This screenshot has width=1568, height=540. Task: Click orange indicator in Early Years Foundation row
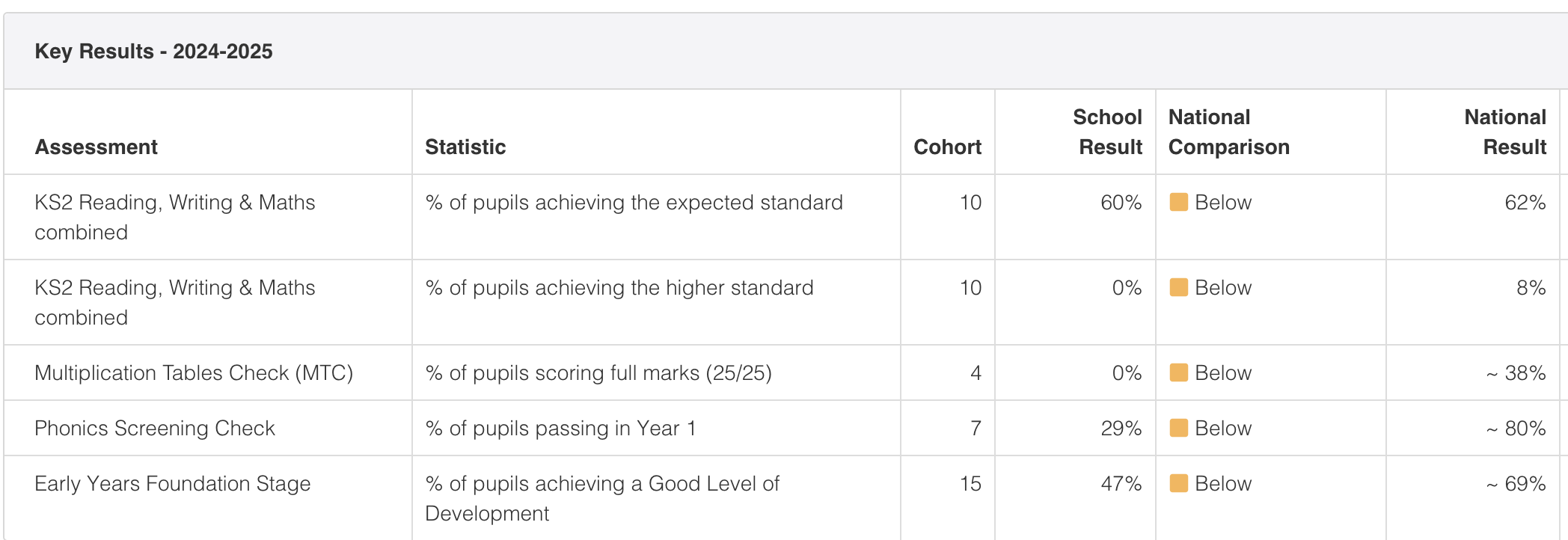[x=1178, y=484]
